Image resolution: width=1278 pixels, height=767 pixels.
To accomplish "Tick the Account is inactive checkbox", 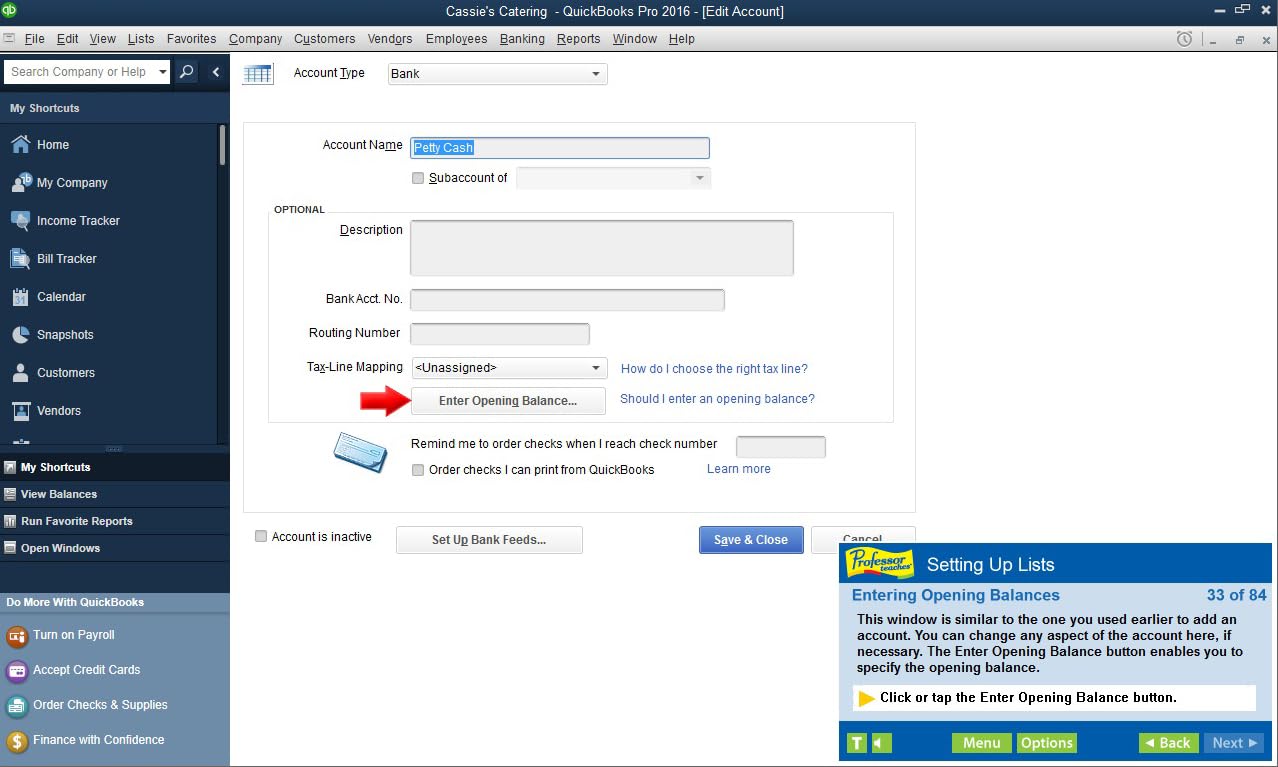I will tap(261, 537).
